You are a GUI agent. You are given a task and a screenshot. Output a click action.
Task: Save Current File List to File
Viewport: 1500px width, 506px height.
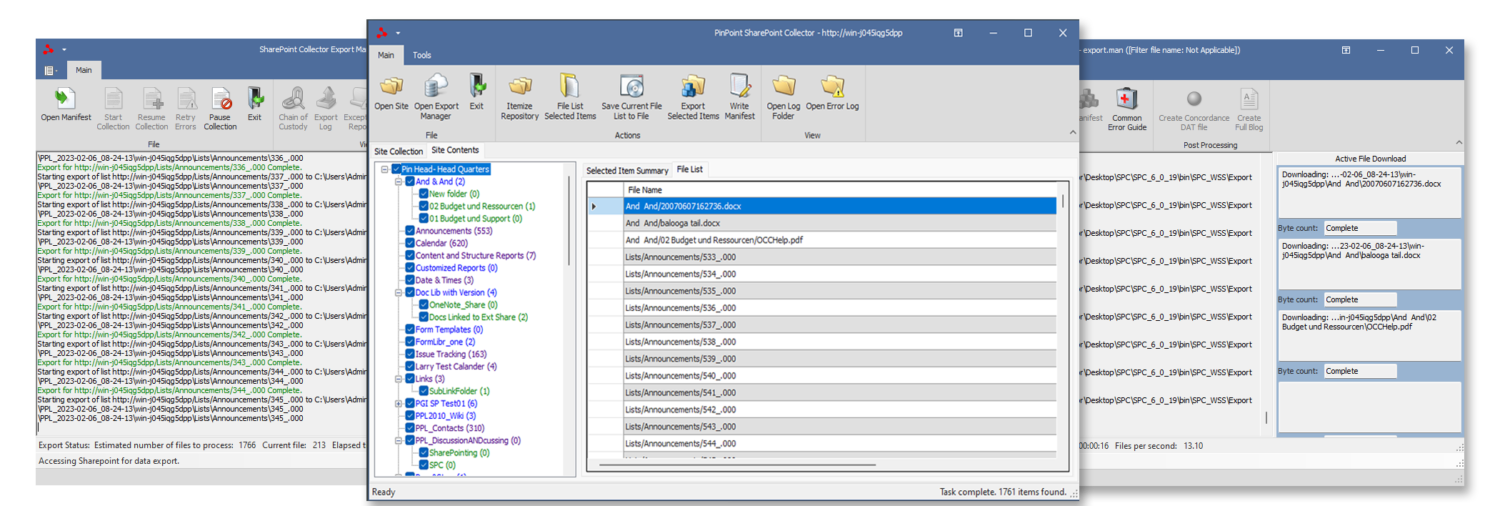tap(631, 97)
